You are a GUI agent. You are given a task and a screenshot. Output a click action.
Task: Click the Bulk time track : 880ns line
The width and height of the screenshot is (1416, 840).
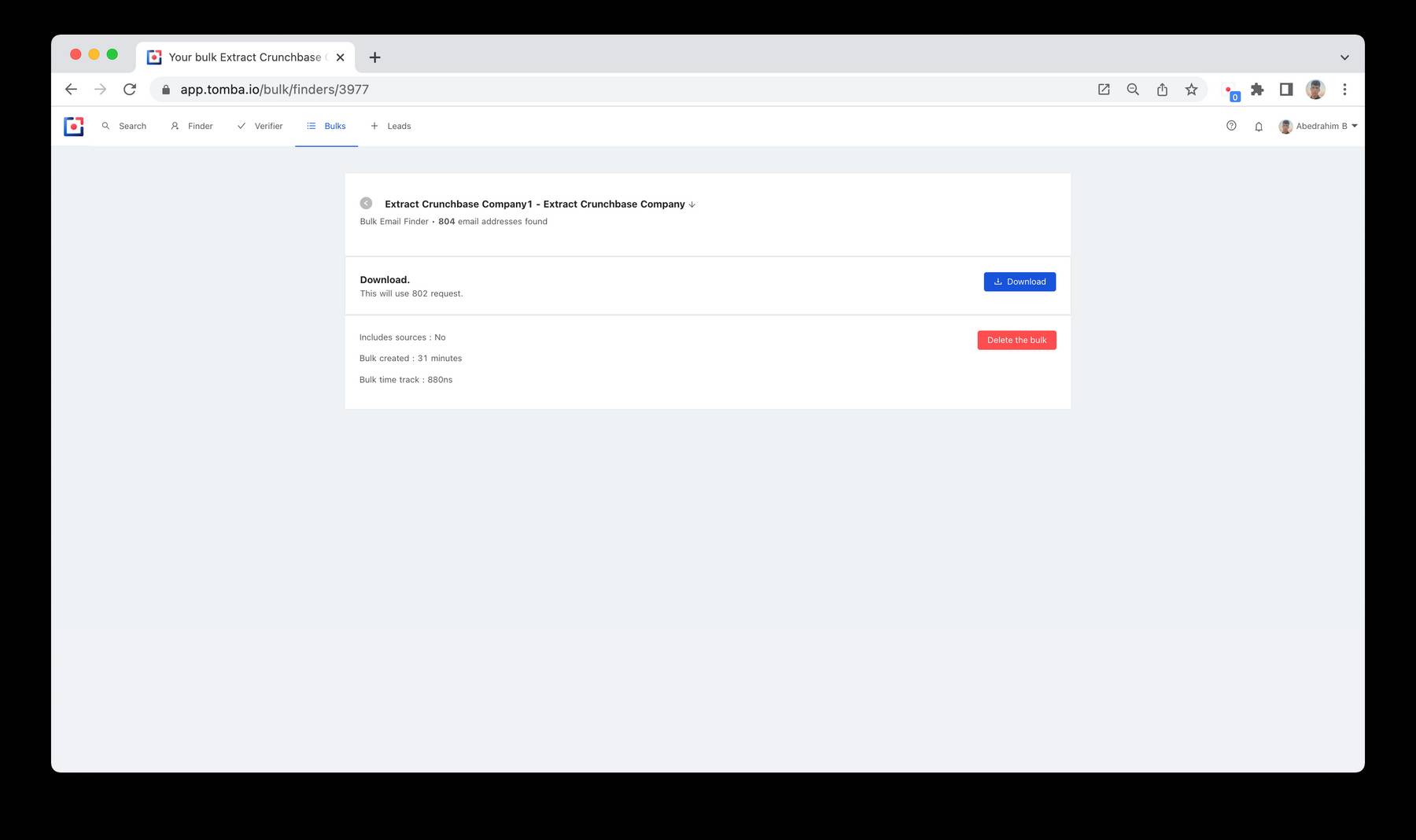pos(406,380)
